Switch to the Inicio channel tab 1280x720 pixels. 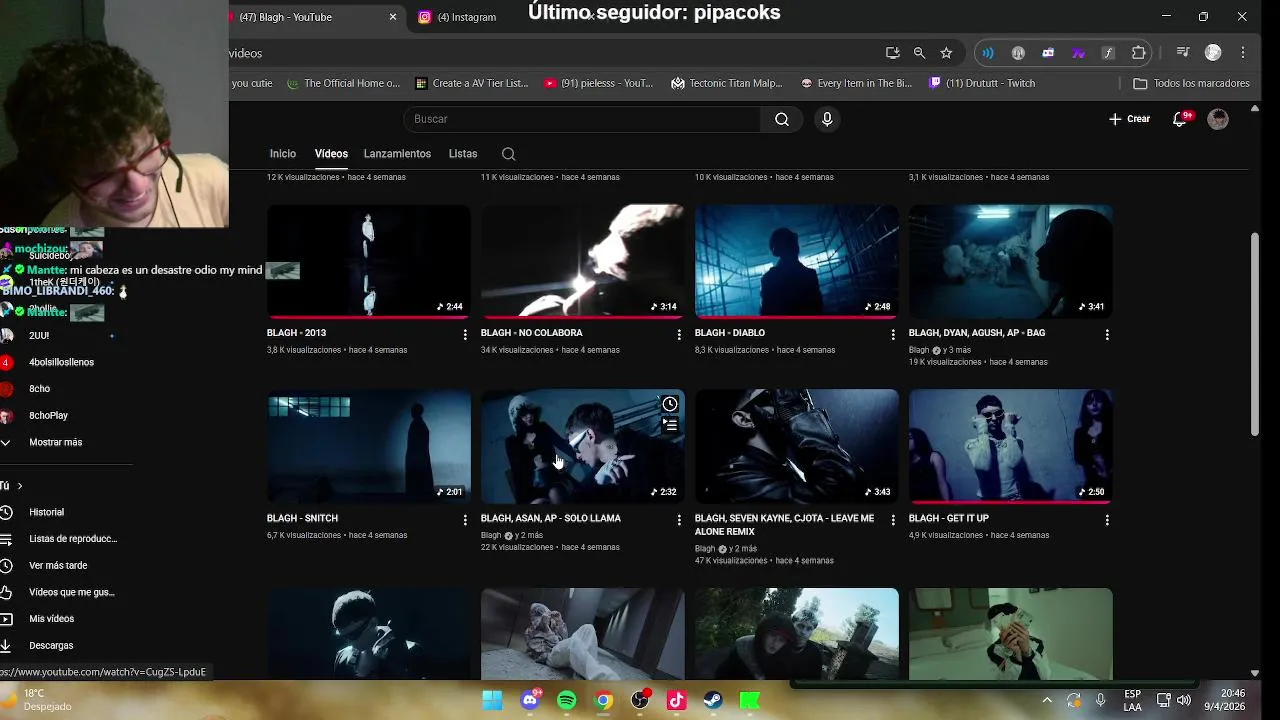point(283,154)
